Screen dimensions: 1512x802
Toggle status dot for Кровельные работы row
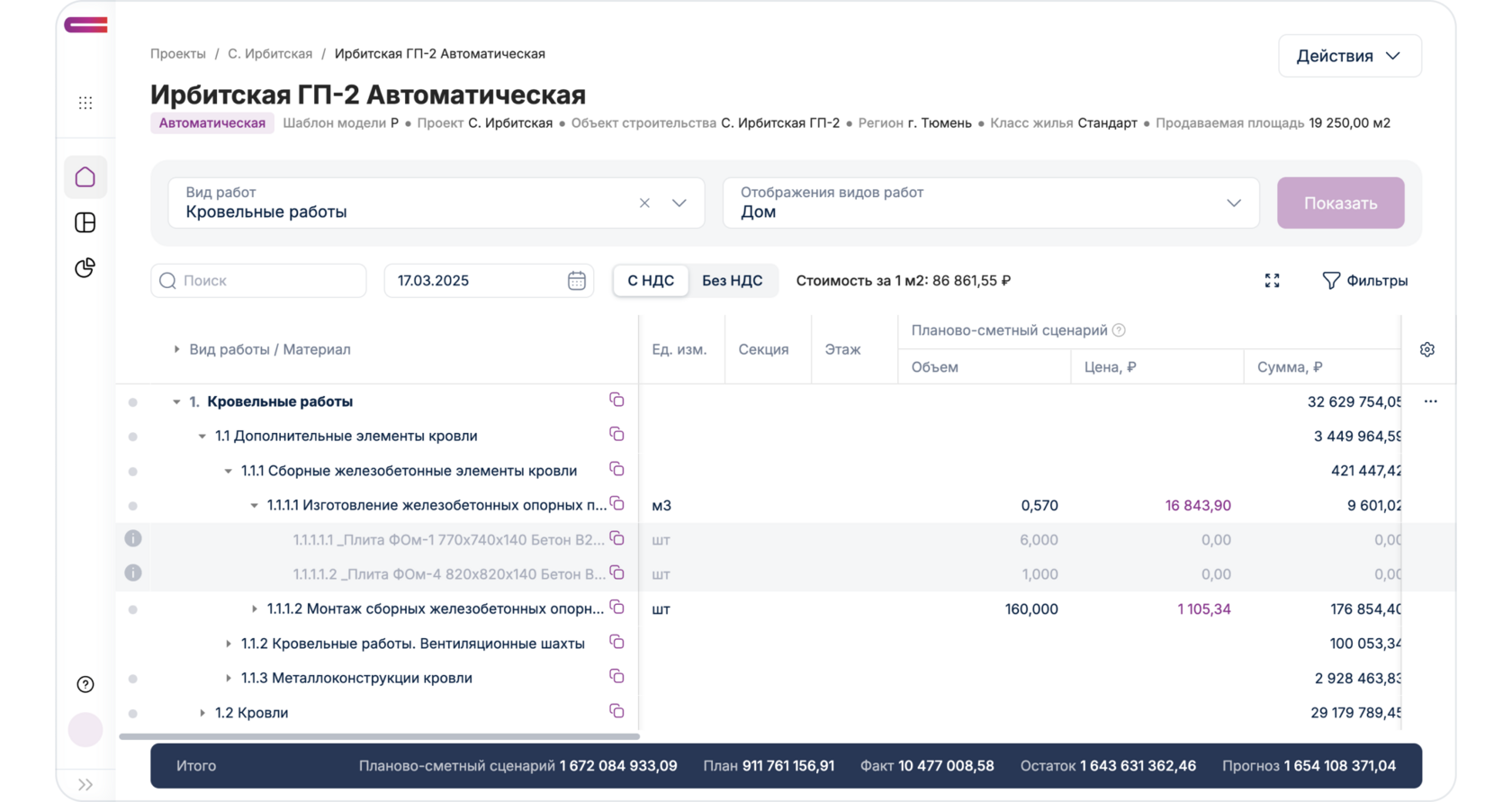[x=133, y=402]
